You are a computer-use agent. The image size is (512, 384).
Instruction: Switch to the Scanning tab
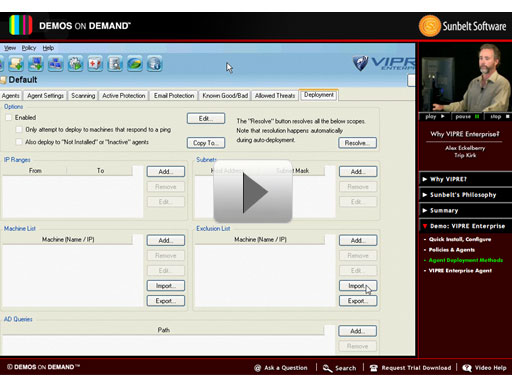pyautogui.click(x=83, y=96)
